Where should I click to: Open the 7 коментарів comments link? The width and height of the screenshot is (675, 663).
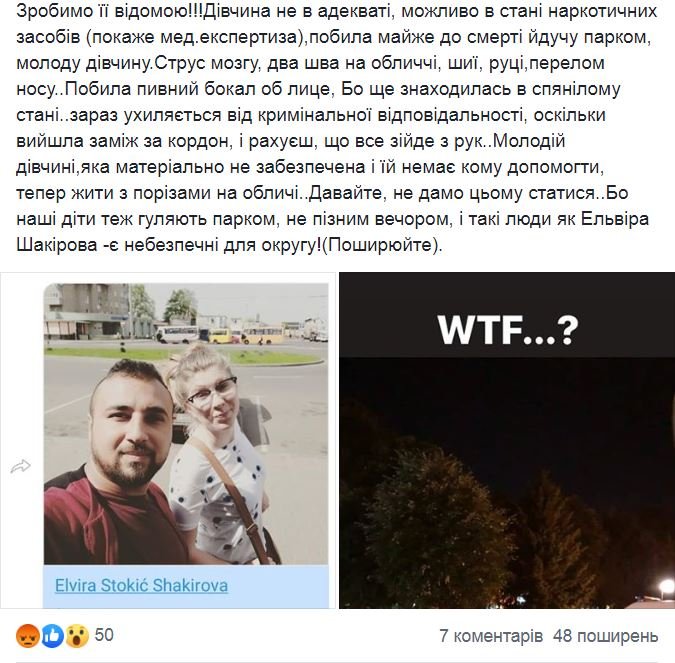[x=491, y=636]
